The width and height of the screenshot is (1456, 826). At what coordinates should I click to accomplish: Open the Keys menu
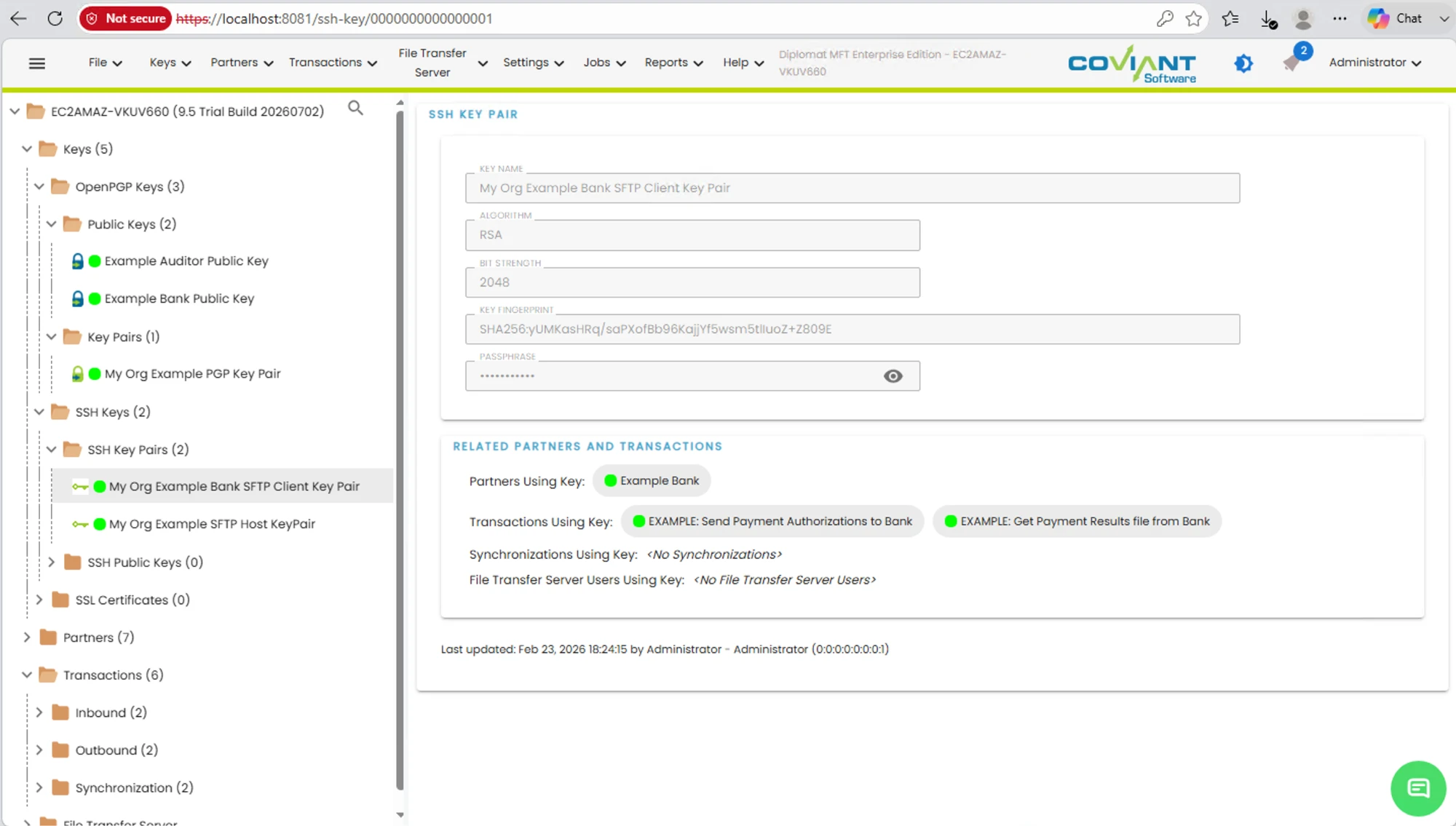[x=170, y=63]
